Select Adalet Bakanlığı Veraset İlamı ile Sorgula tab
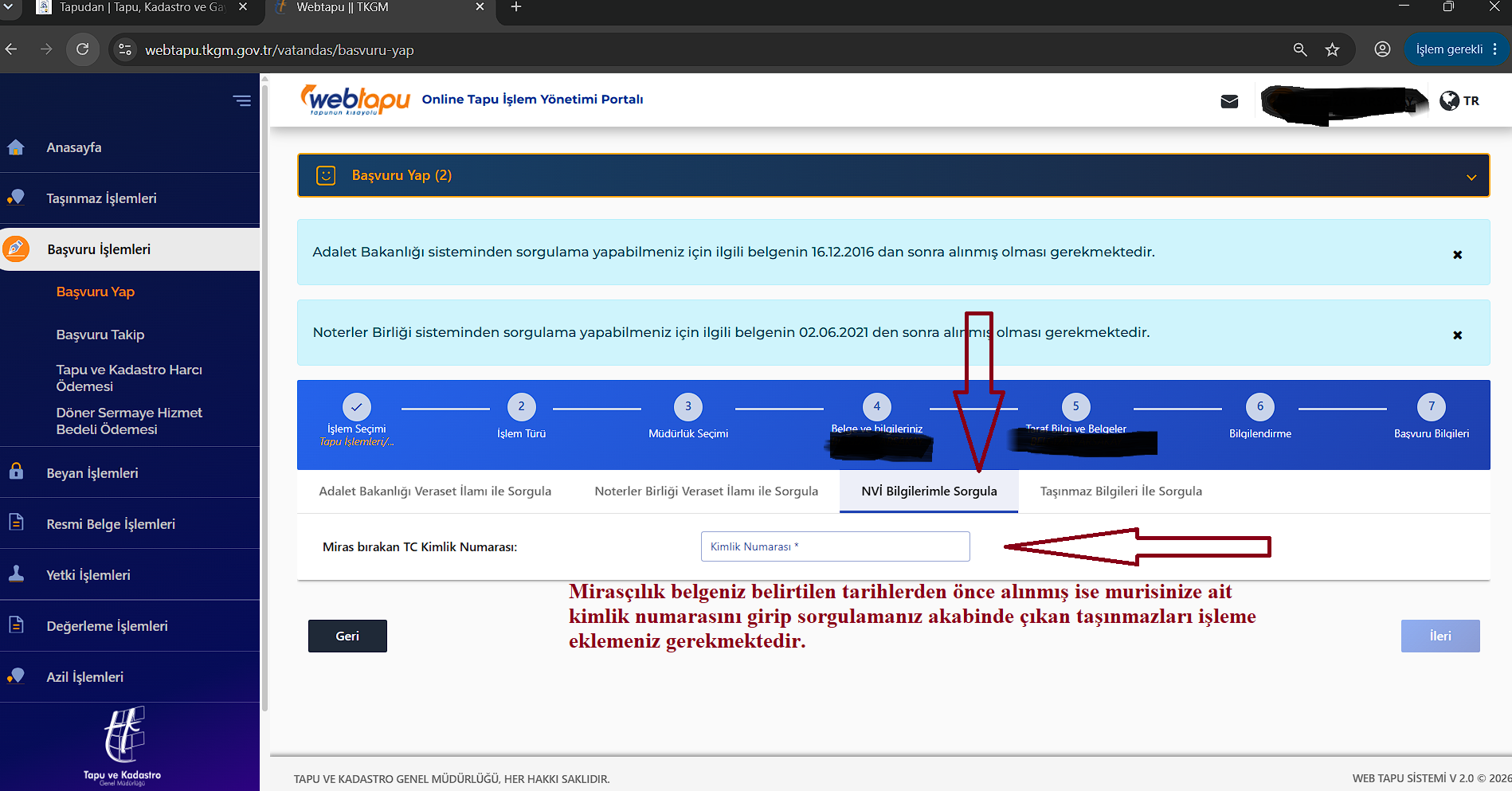This screenshot has width=1512, height=791. click(x=435, y=491)
